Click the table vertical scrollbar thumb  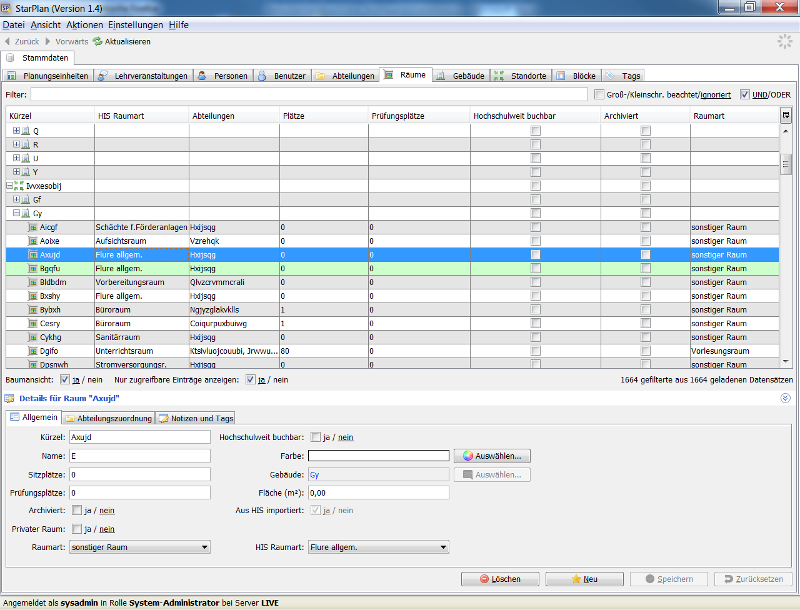pyautogui.click(x=786, y=164)
